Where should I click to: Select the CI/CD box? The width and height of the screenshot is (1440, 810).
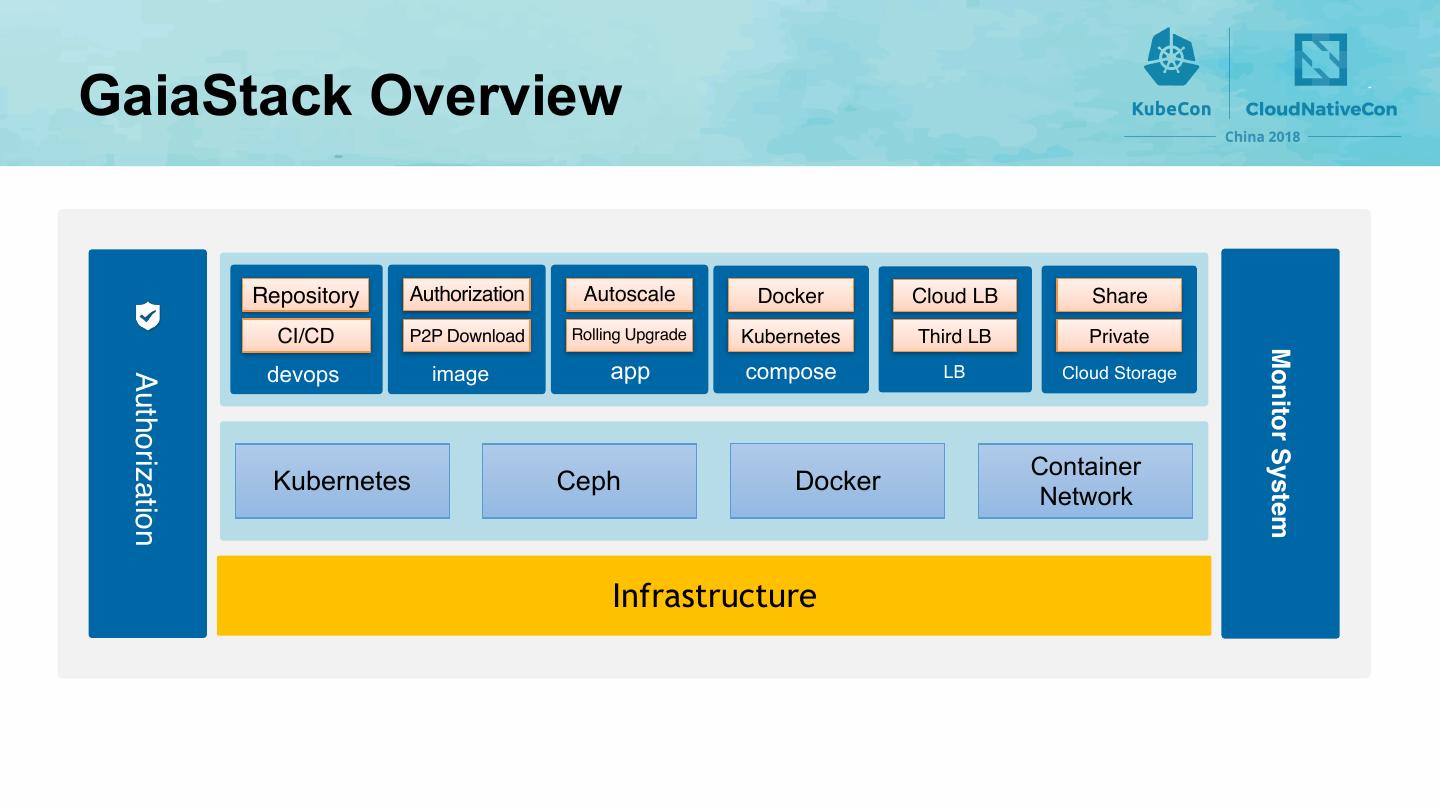coord(306,336)
